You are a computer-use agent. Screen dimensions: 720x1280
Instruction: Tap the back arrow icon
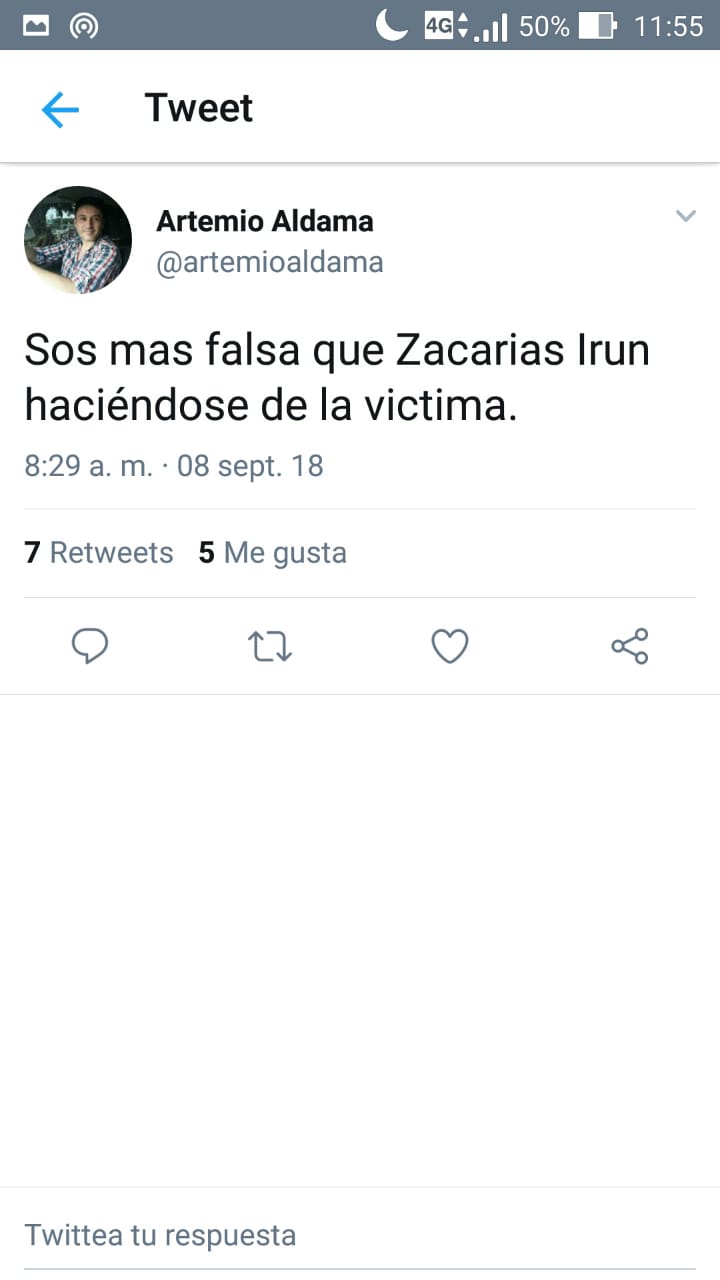(60, 109)
